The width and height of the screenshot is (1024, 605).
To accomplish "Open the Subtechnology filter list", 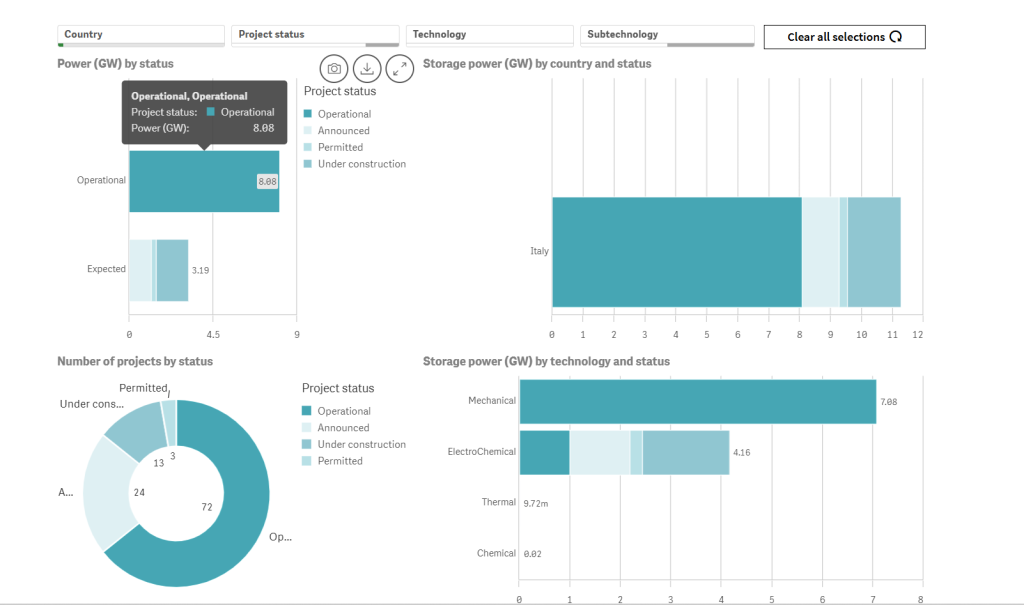I will point(665,35).
